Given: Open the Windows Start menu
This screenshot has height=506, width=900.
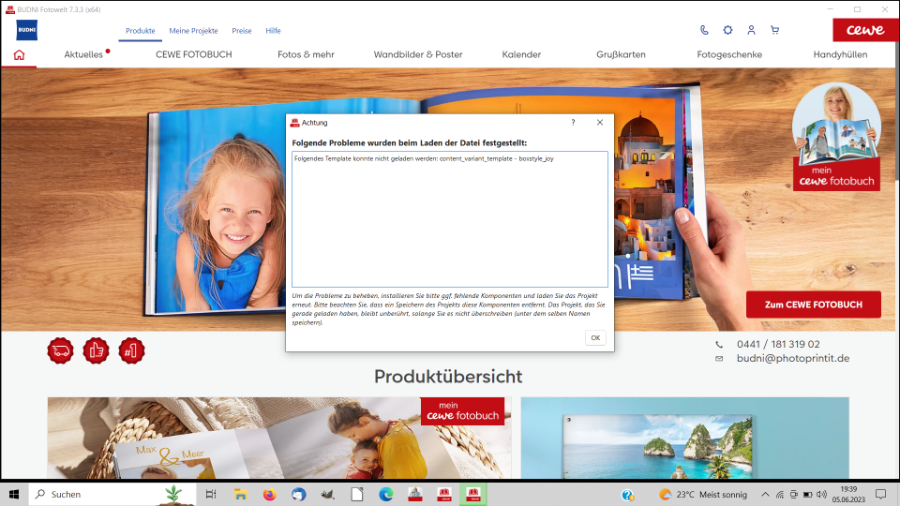Looking at the screenshot, I should 14,494.
